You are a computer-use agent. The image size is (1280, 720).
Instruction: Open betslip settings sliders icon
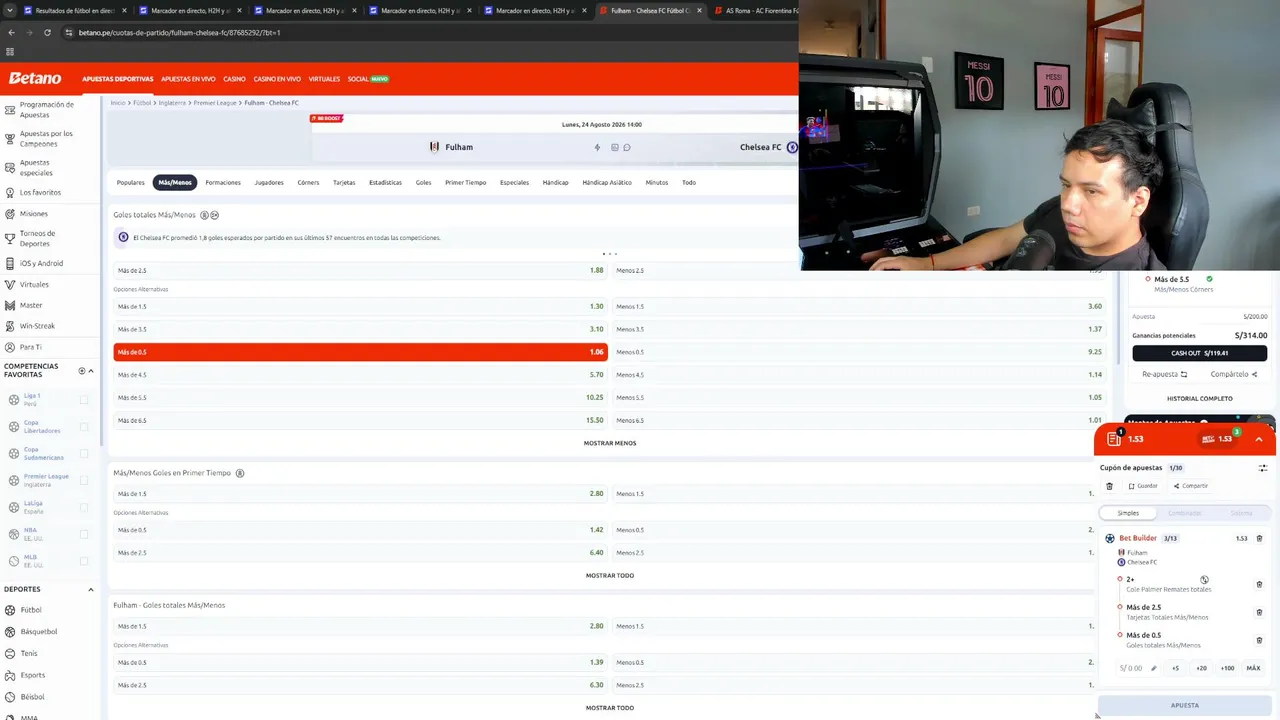[x=1263, y=468]
